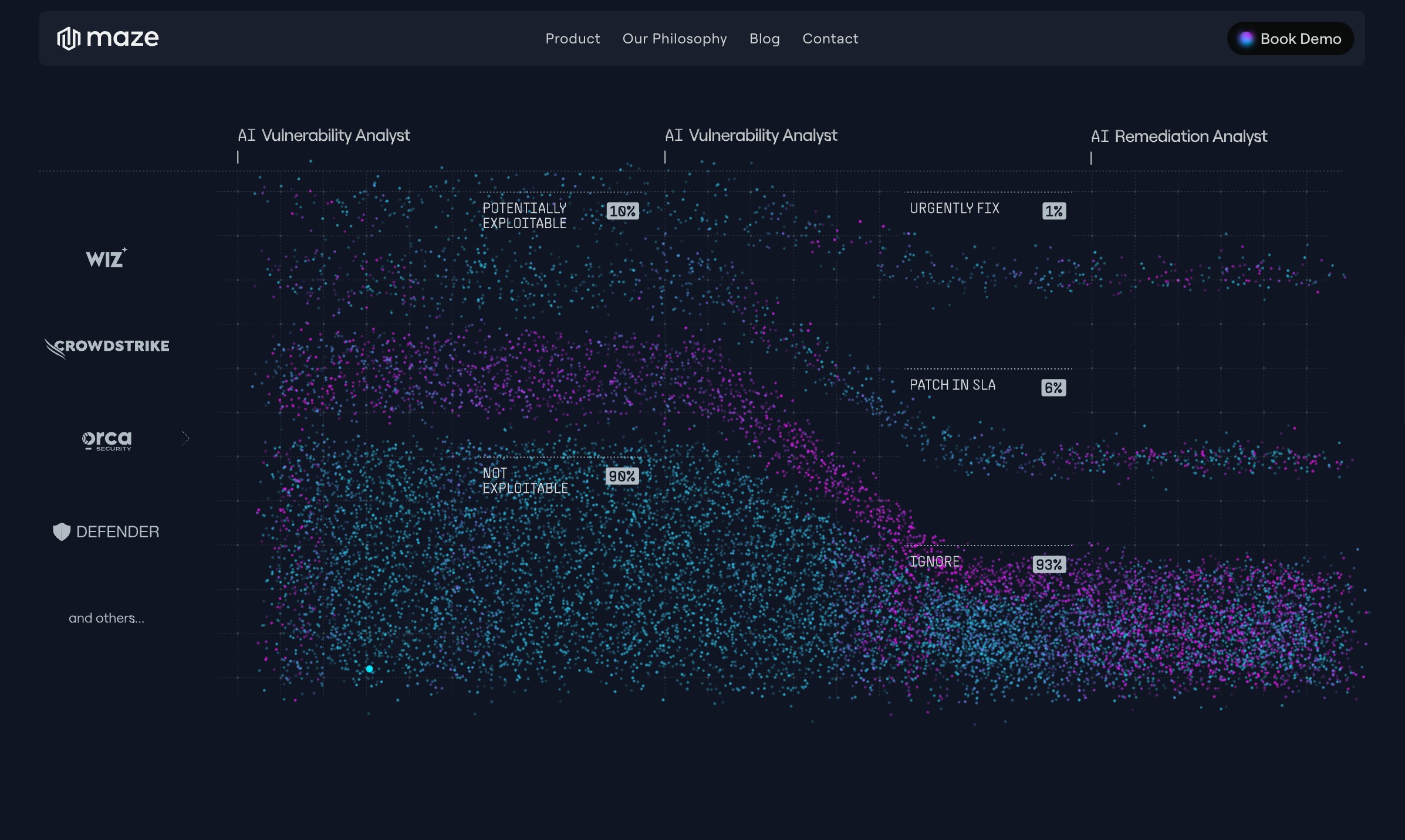Image resolution: width=1405 pixels, height=840 pixels.
Task: Open the Product menu item
Action: pyautogui.click(x=572, y=39)
